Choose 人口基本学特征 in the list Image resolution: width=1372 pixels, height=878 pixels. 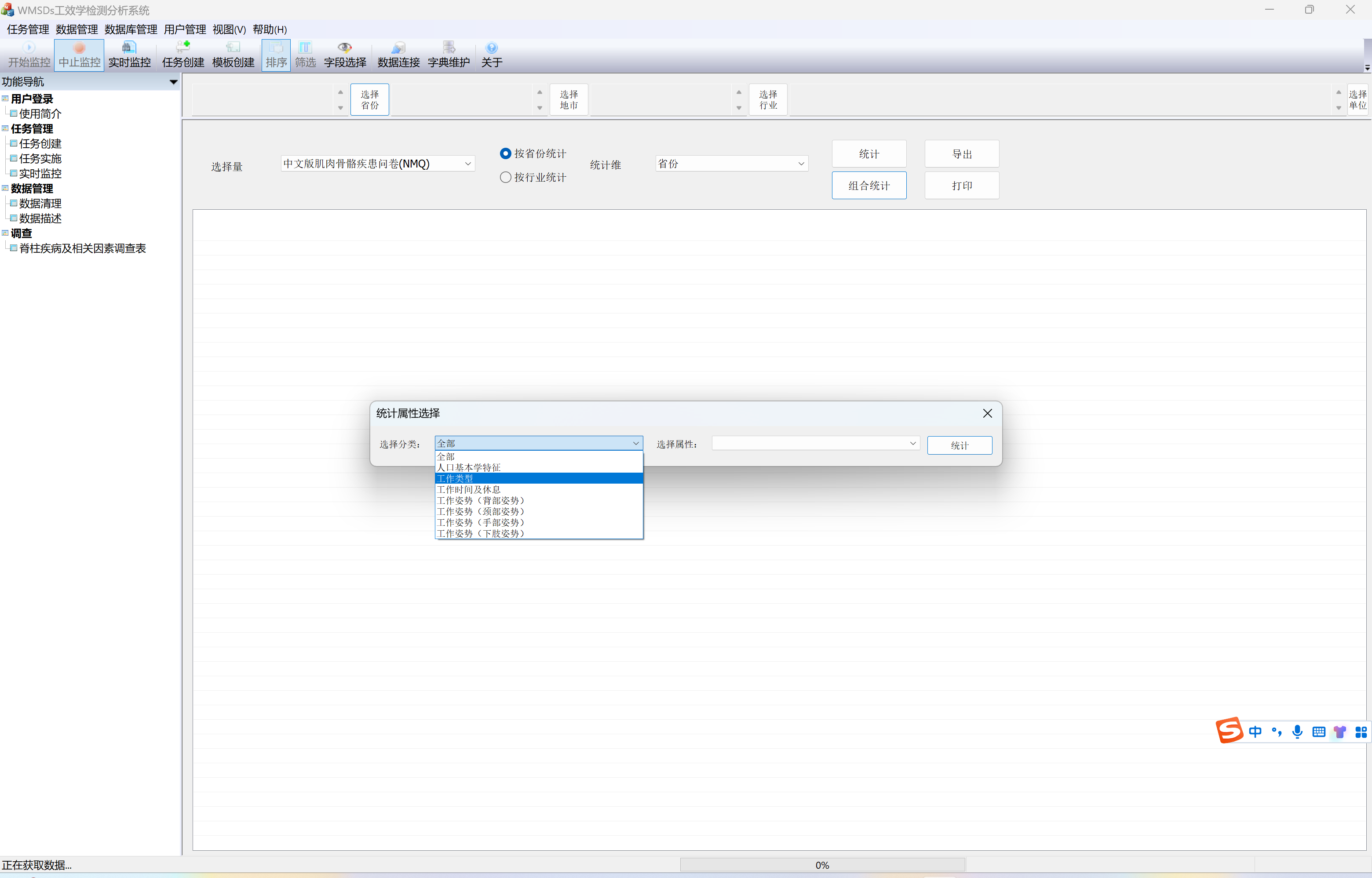coord(539,467)
